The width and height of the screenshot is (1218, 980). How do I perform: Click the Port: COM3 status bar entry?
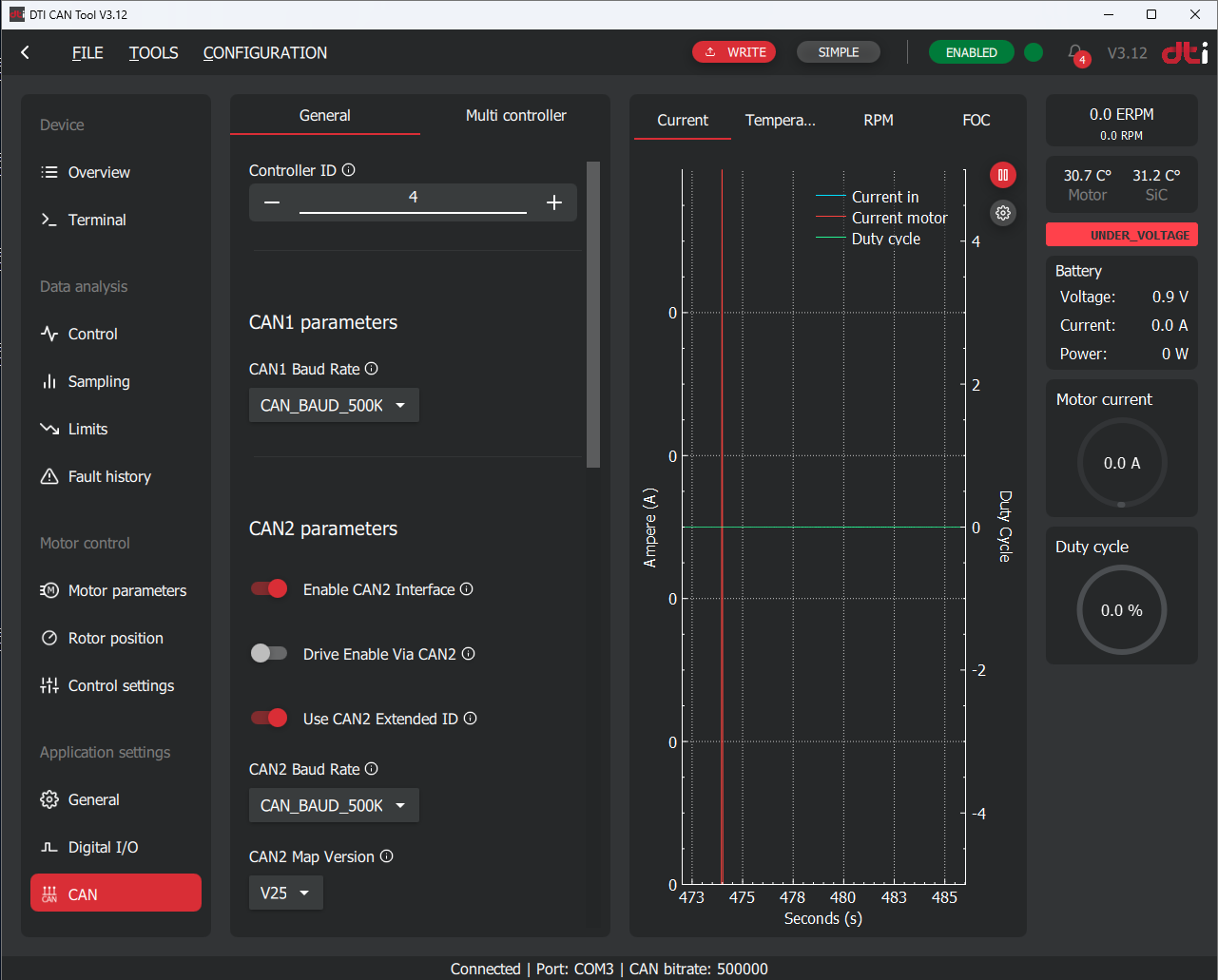pos(575,969)
